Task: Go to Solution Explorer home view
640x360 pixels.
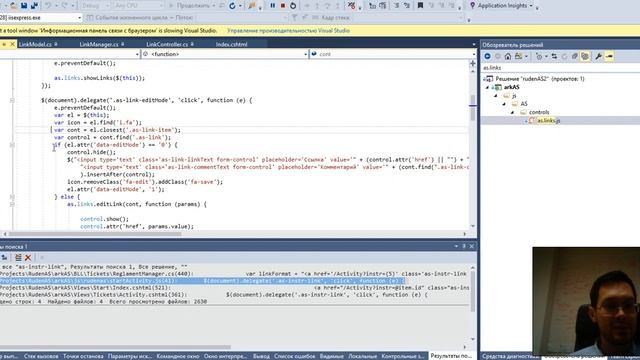Action: [x=508, y=56]
